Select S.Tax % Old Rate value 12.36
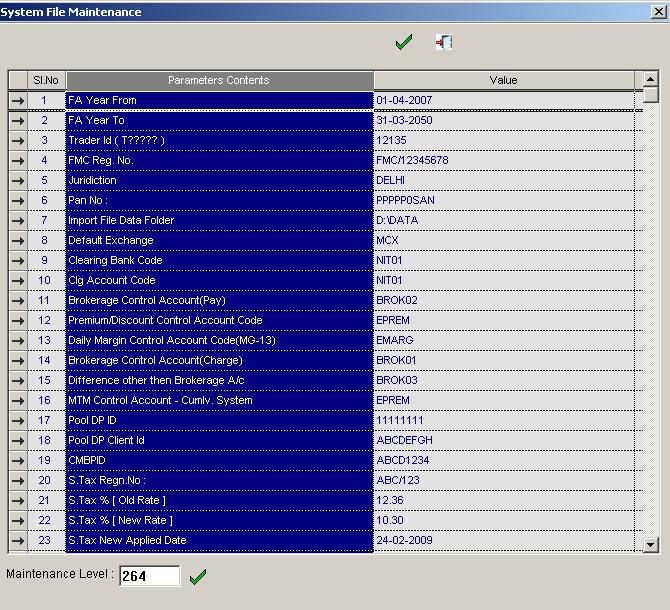The height and width of the screenshot is (610, 670). [503, 500]
